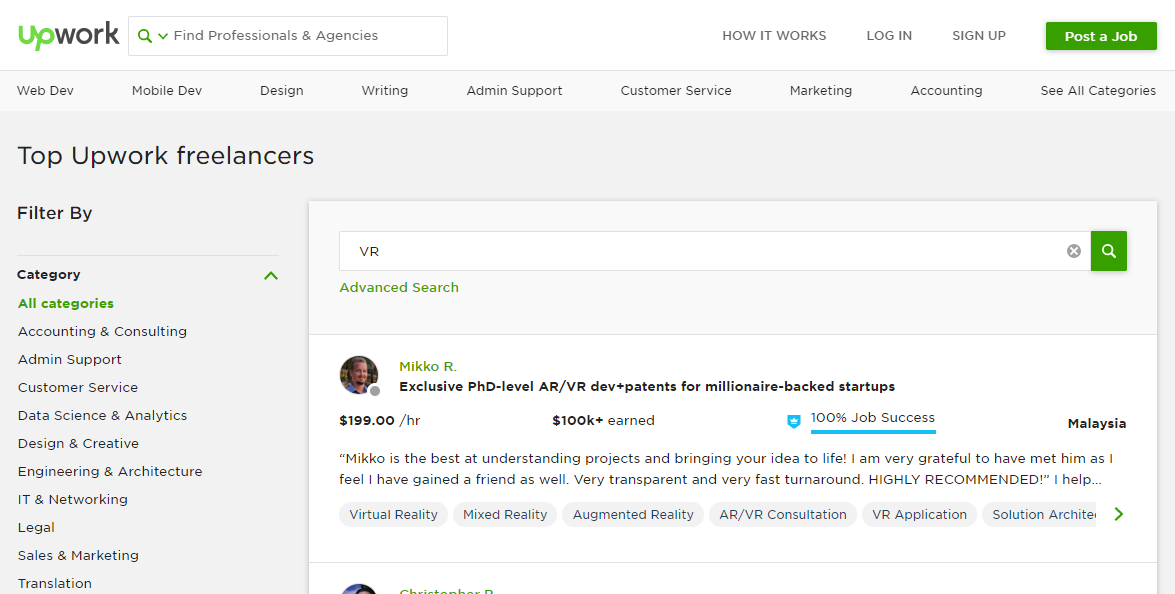
Task: Click the $100k+ earned text
Action: coord(603,421)
